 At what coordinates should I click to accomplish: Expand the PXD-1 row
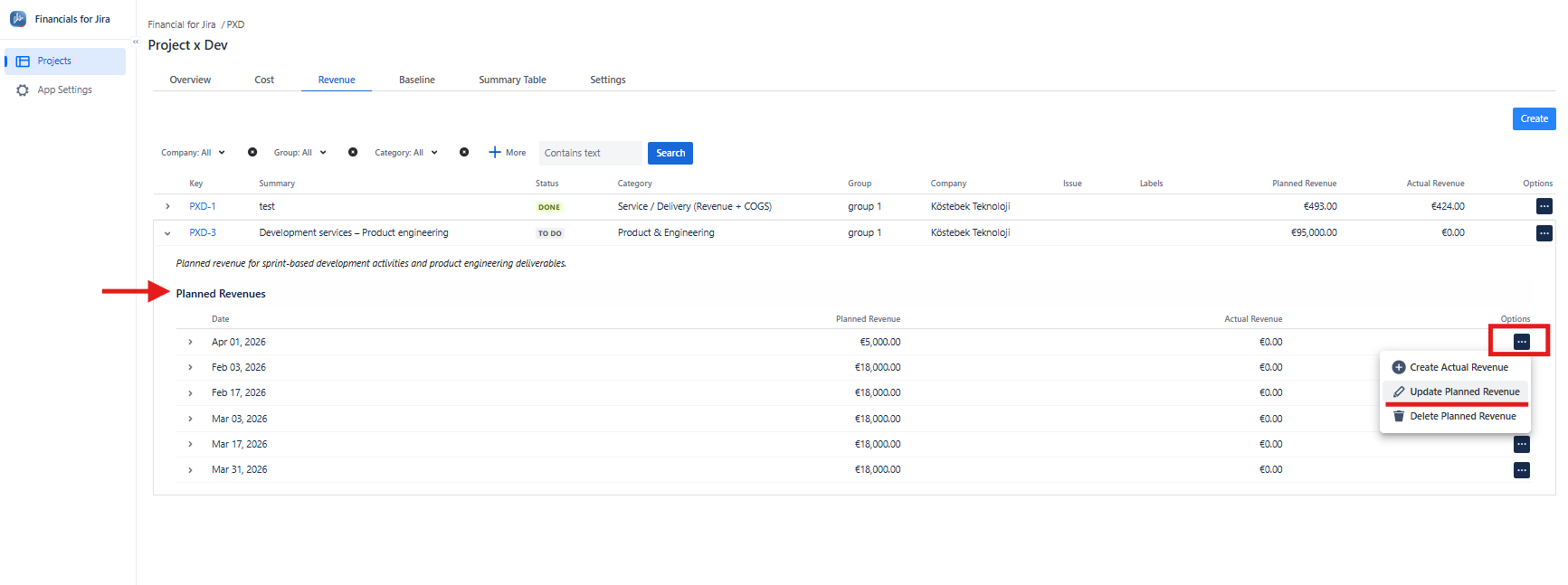(167, 206)
